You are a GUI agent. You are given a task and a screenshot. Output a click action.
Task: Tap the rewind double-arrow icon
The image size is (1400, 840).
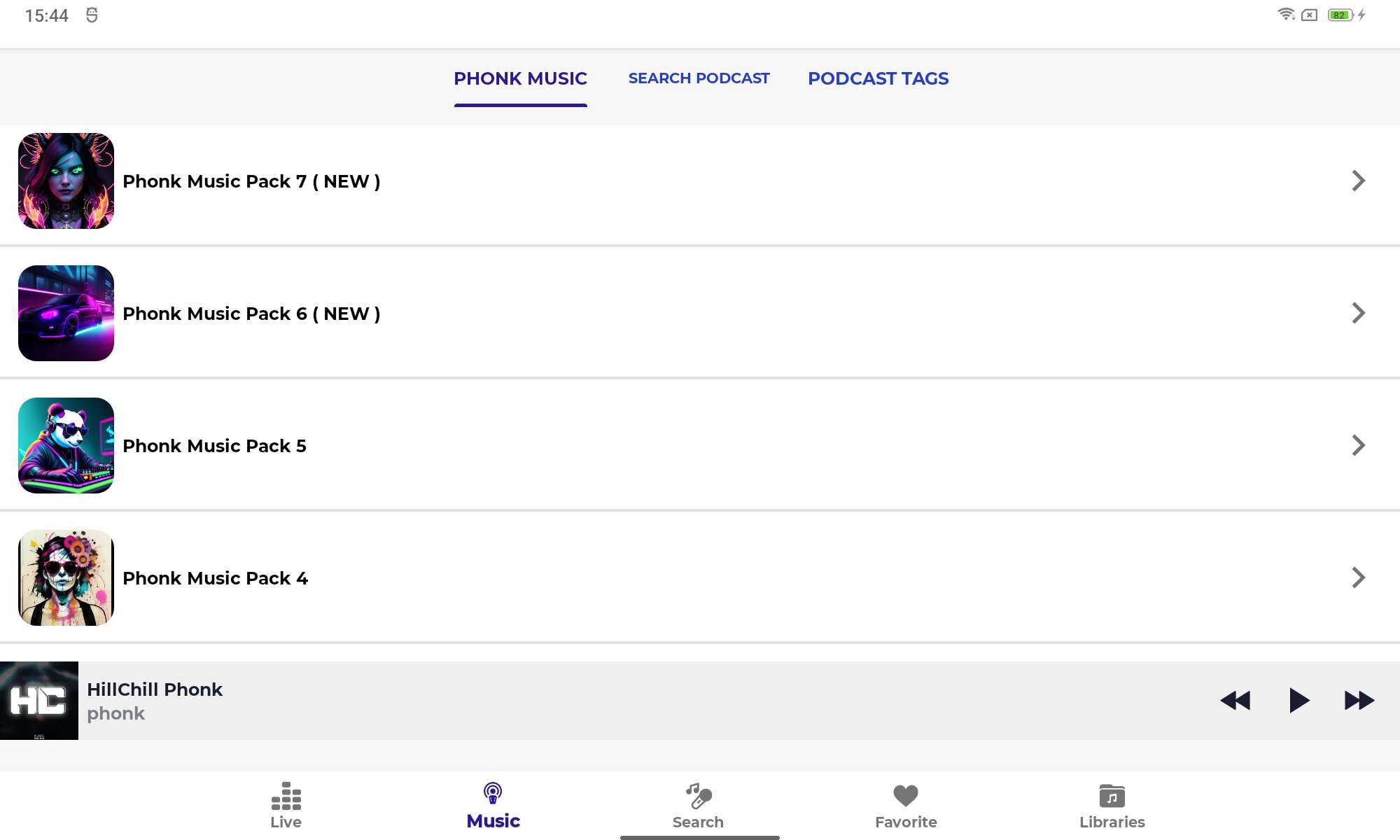1235,701
